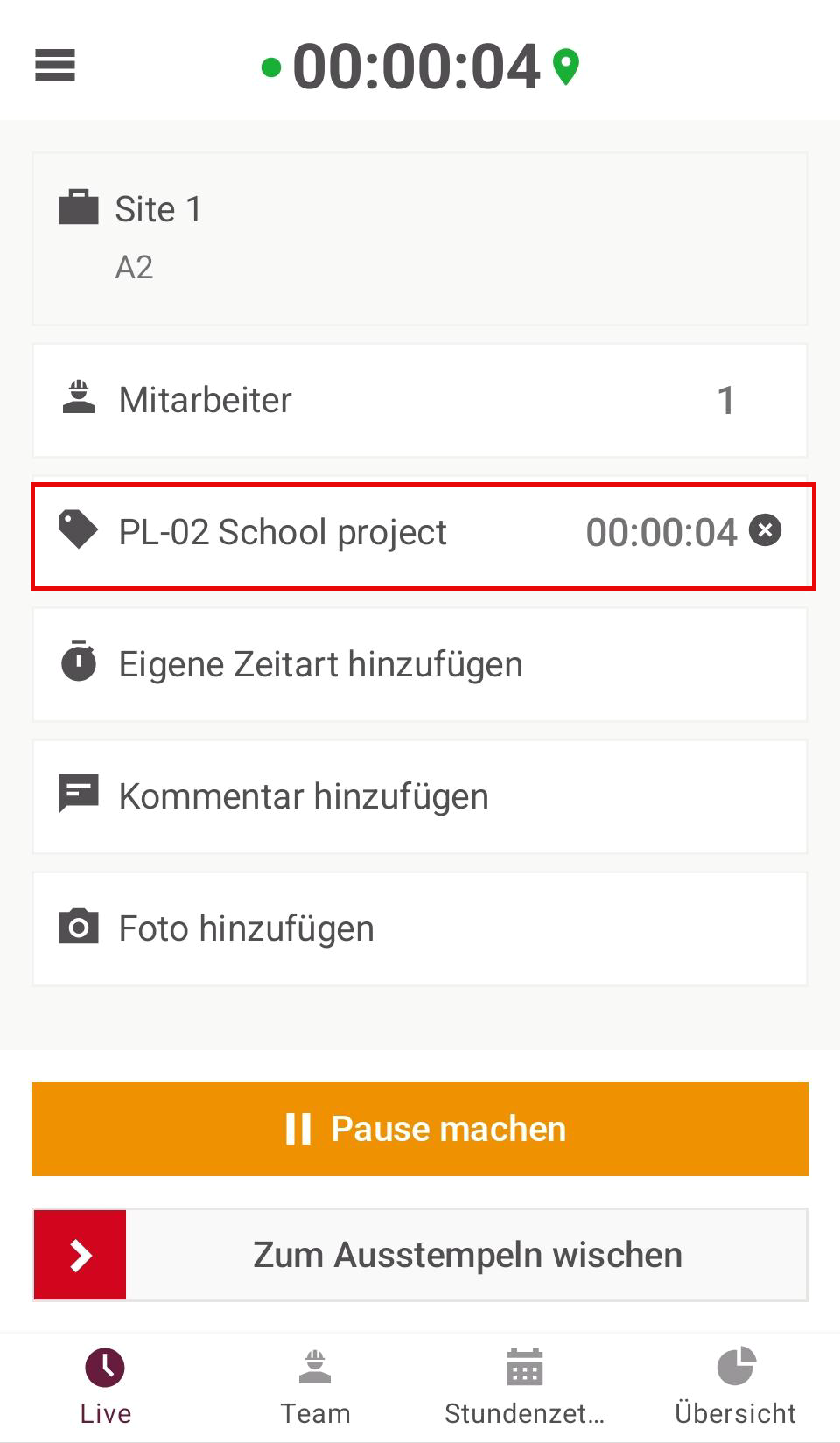This screenshot has width=840, height=1443.
Task: Remove the PL-02 School project tag
Action: 765,530
